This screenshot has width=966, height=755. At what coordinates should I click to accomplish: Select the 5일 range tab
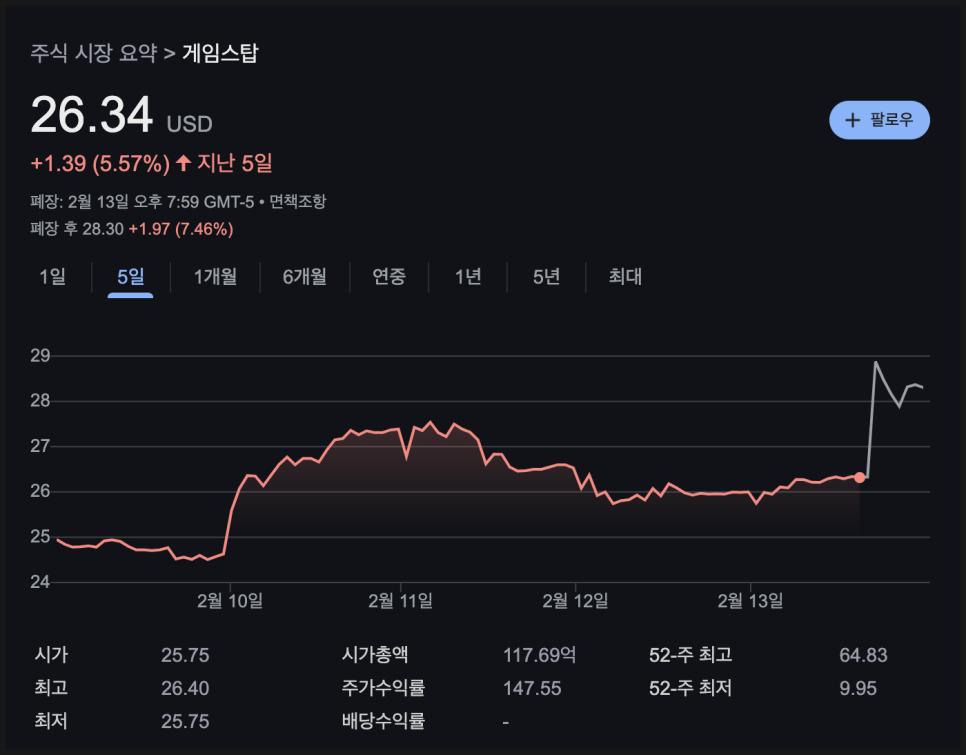tap(131, 277)
